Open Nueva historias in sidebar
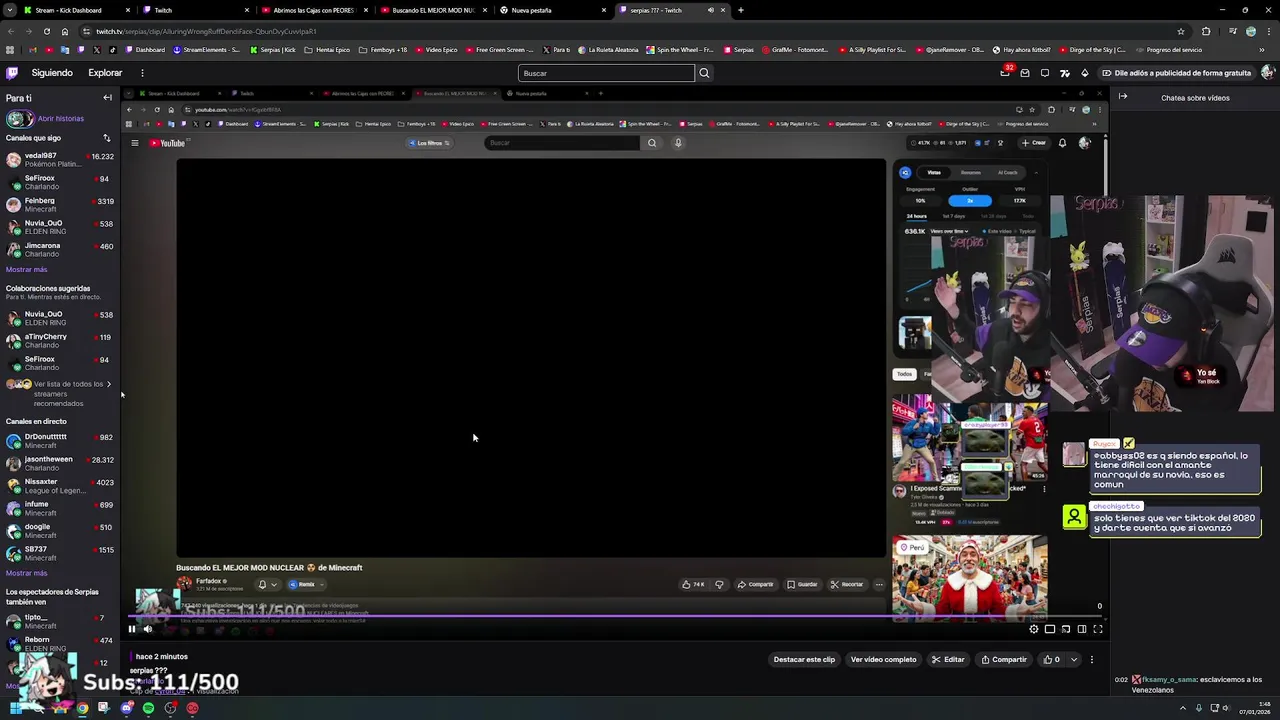Viewport: 1280px width, 720px height. (45, 118)
